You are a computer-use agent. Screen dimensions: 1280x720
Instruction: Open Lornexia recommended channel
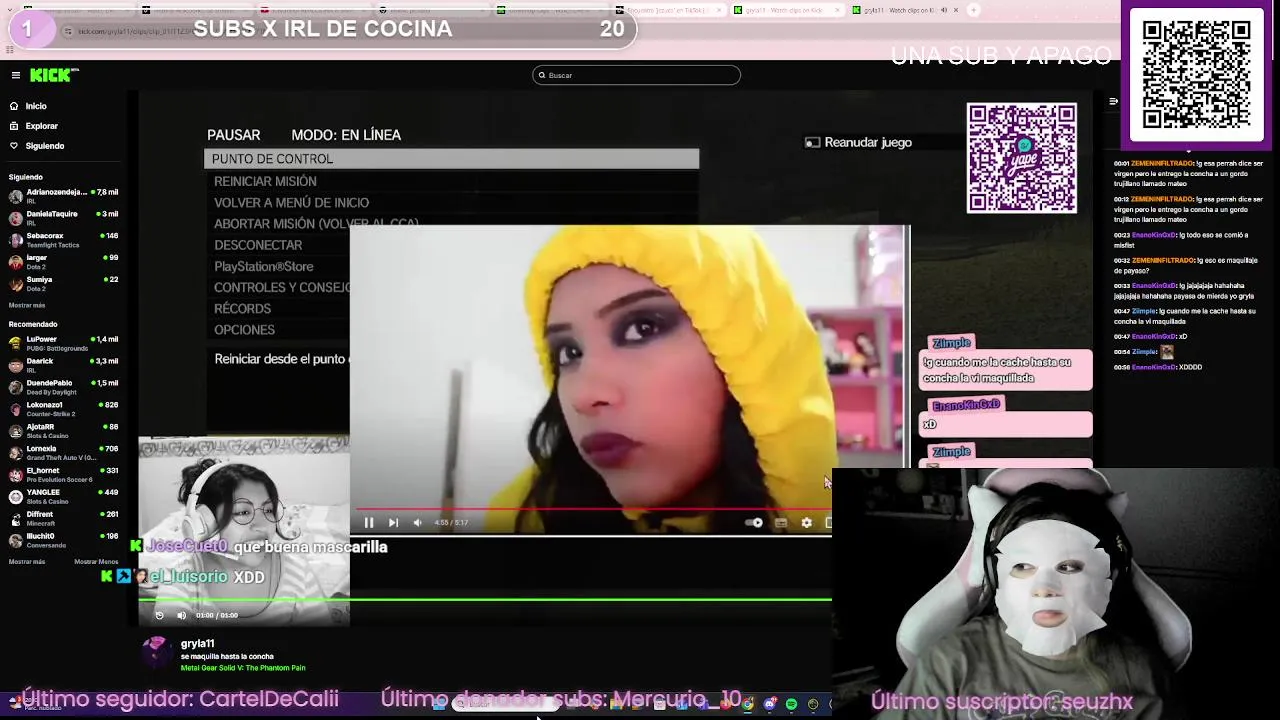pyautogui.click(x=64, y=452)
